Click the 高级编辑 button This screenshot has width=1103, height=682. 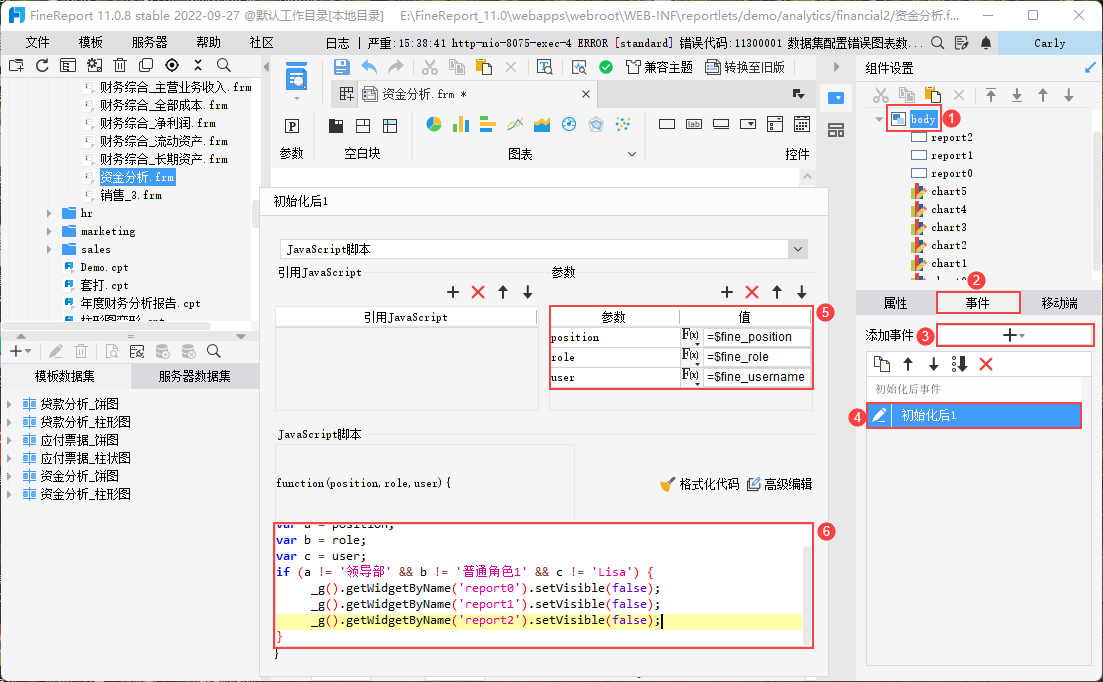coord(780,484)
